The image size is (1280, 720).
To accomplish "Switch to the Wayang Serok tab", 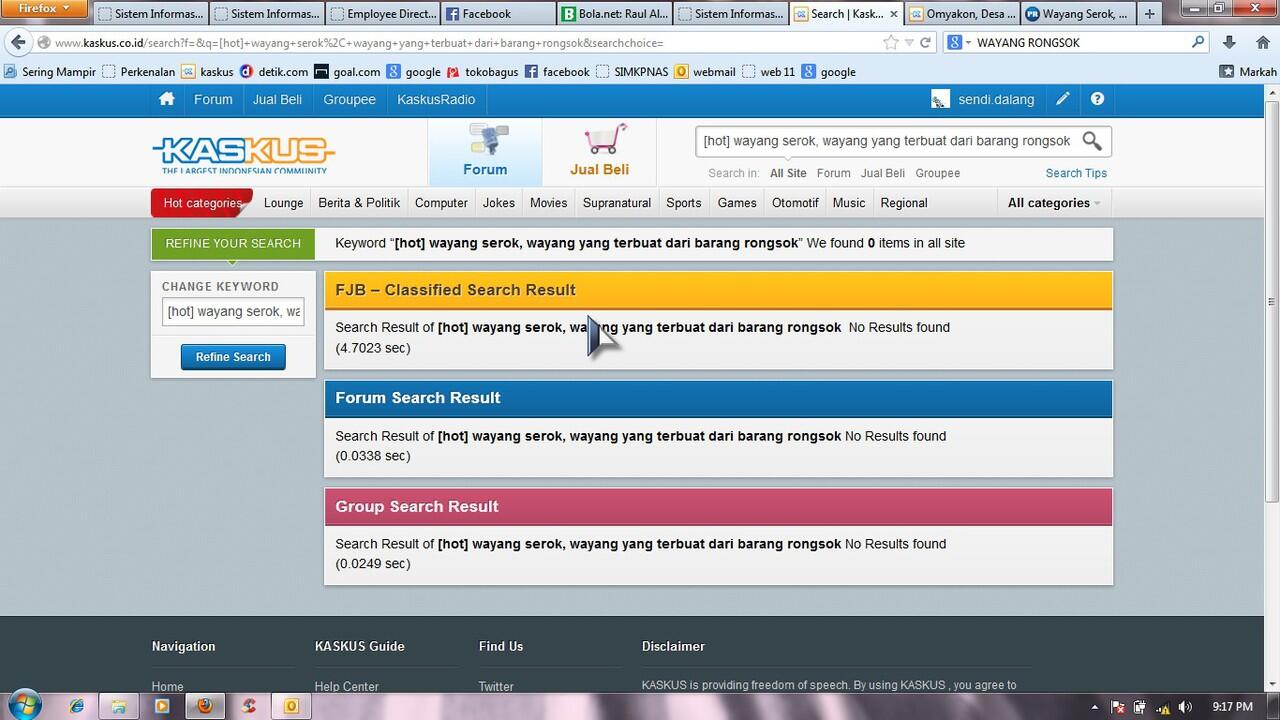I will click(x=1076, y=14).
